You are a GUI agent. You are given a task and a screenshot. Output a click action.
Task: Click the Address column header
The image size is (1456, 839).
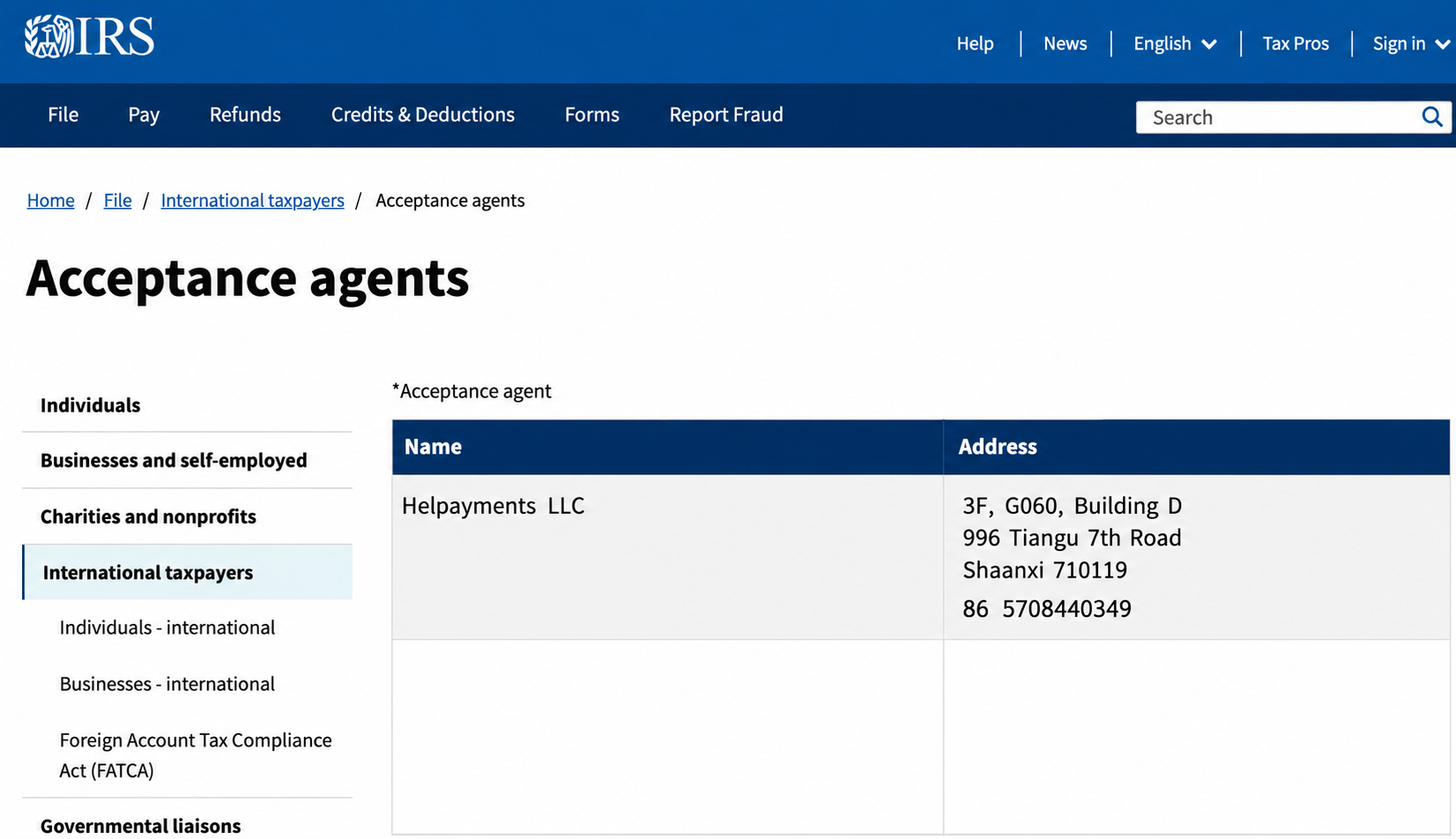click(1196, 447)
